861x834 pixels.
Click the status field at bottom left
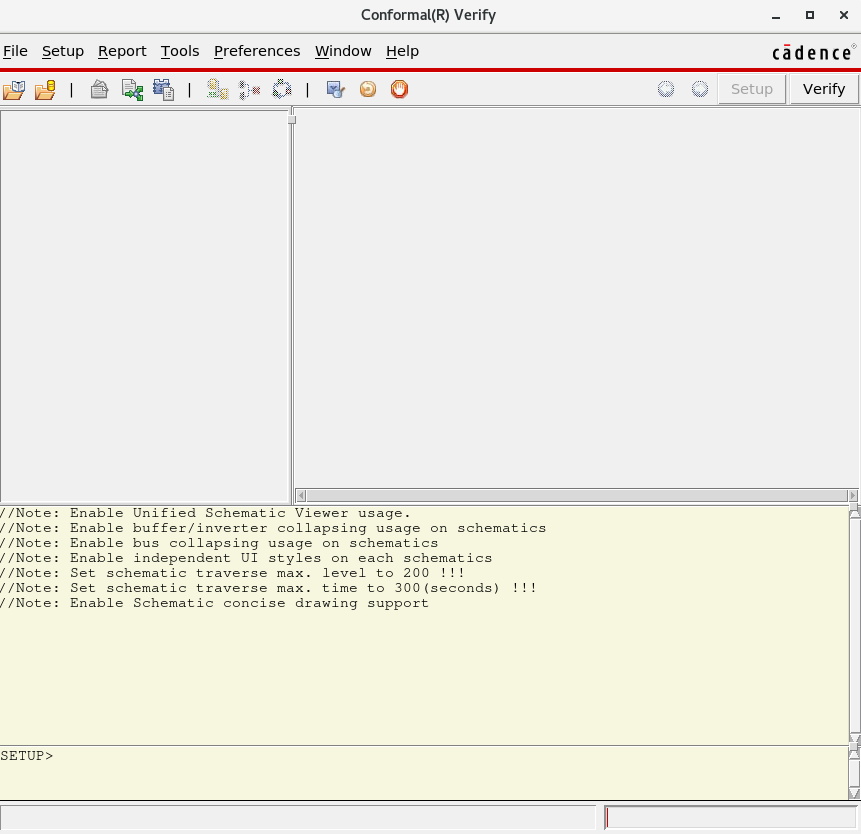(x=298, y=818)
